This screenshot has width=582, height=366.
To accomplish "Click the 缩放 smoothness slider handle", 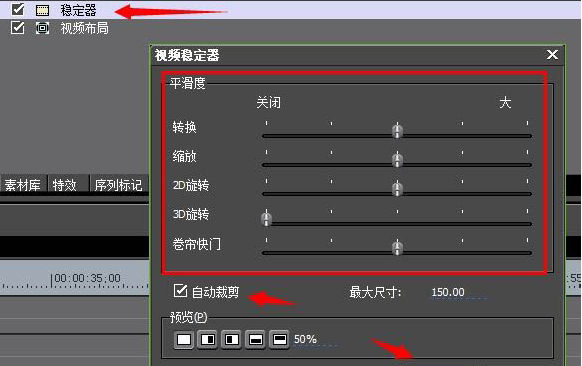I will click(x=397, y=160).
